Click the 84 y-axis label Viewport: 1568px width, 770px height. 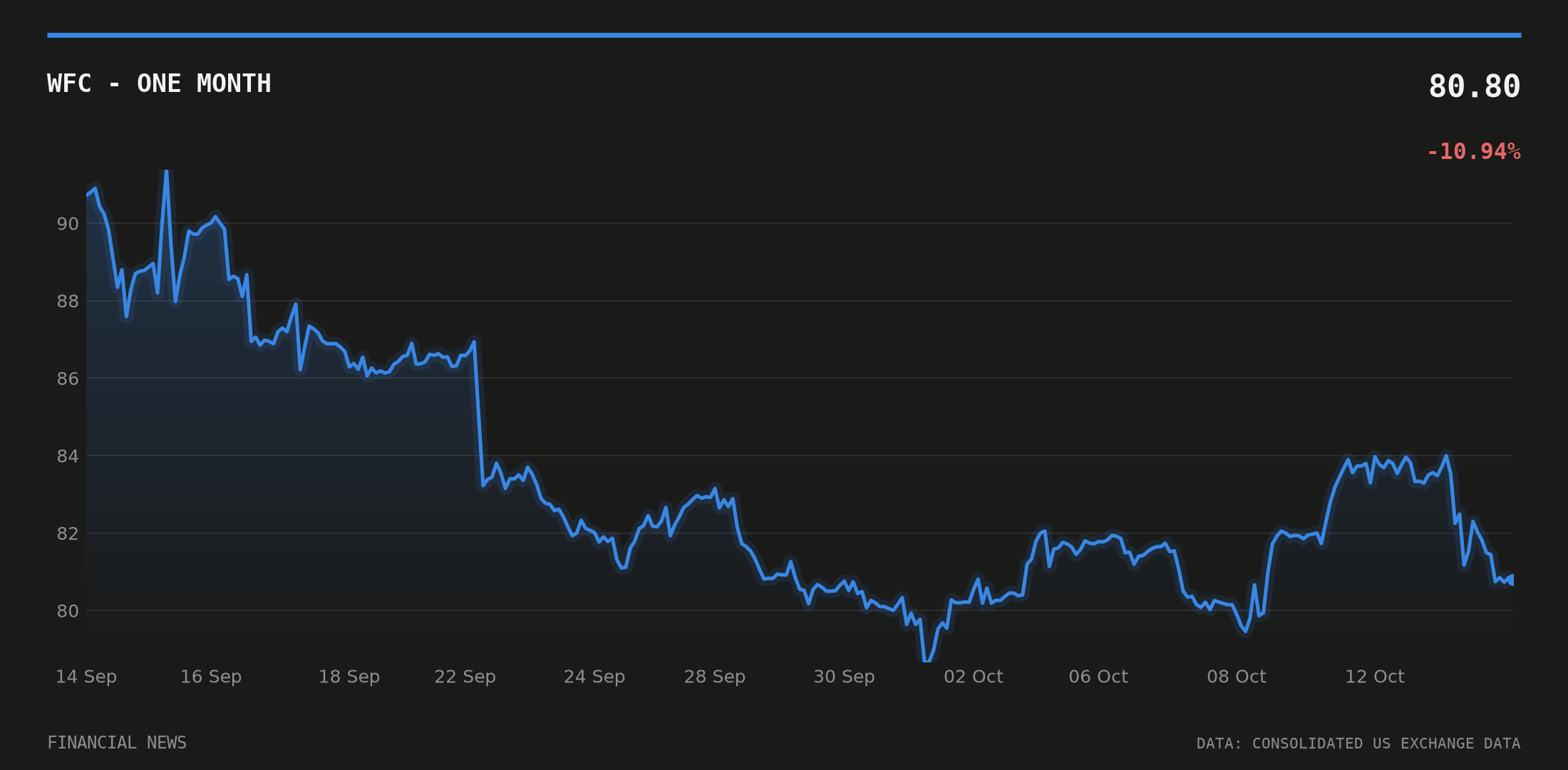pyautogui.click(x=68, y=456)
